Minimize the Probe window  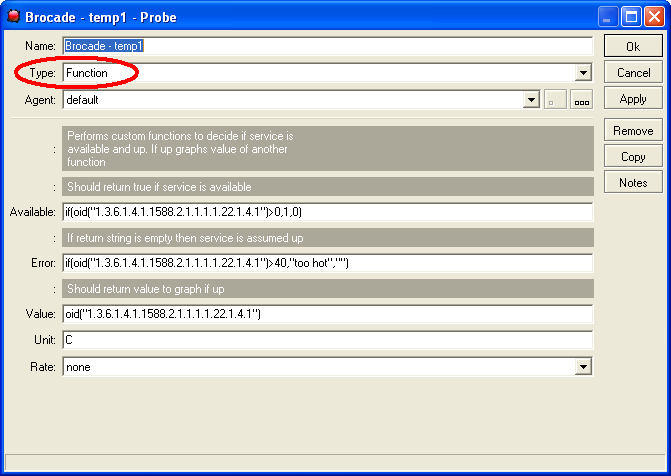point(607,17)
